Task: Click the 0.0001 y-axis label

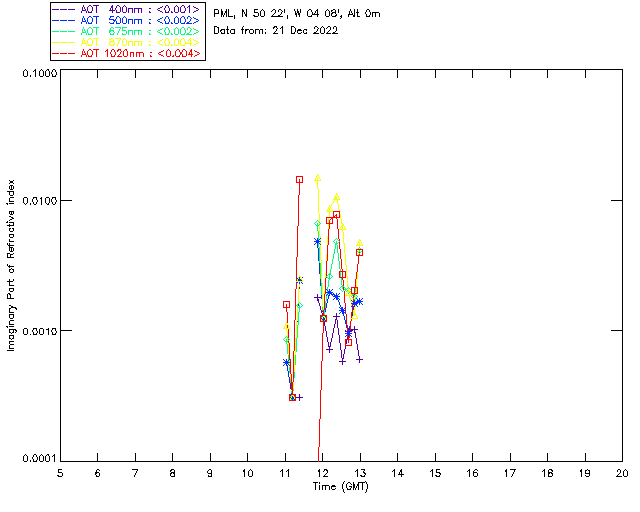Action: [39, 459]
